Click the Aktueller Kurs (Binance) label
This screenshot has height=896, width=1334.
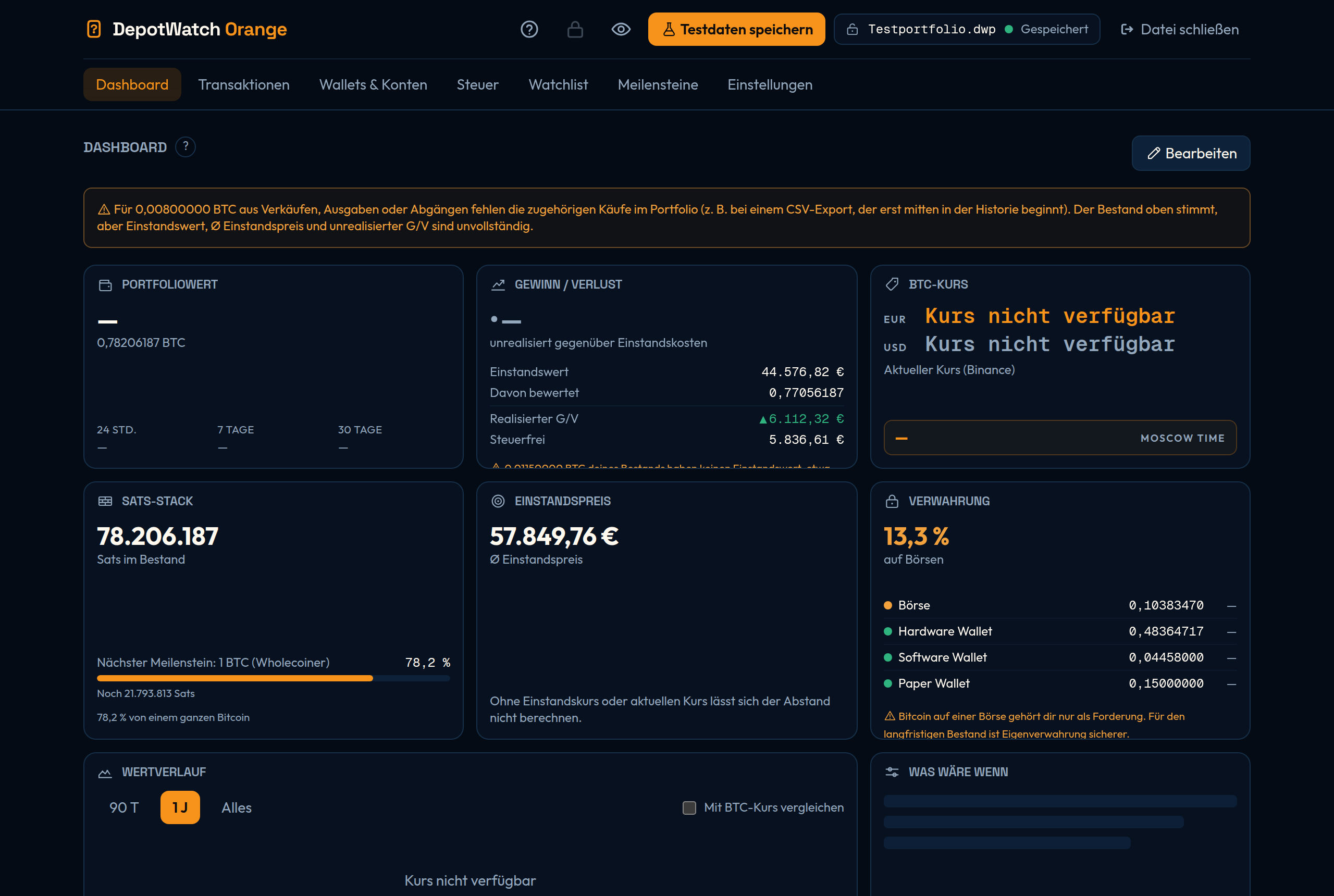tap(949, 370)
